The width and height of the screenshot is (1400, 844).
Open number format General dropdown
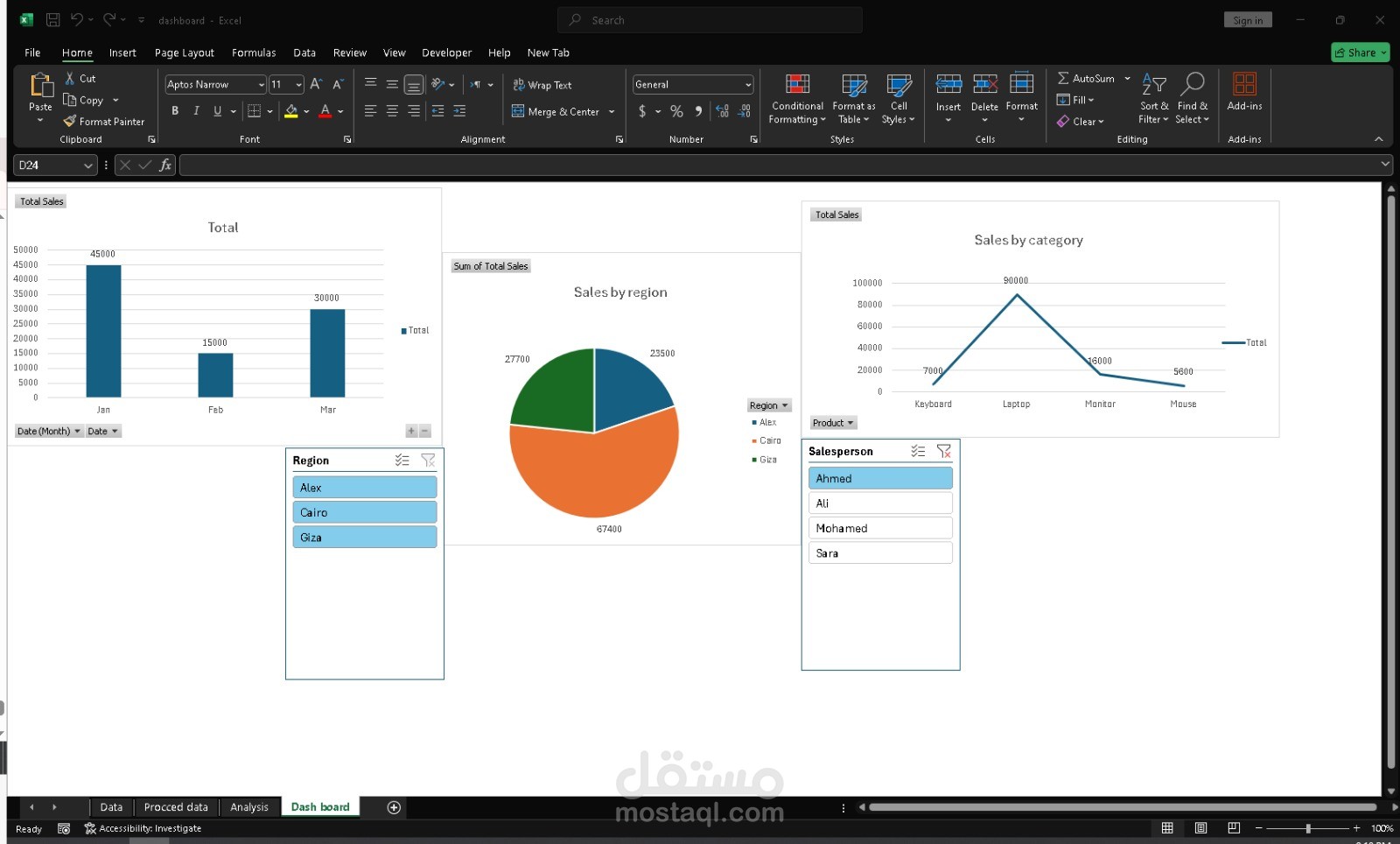[748, 85]
